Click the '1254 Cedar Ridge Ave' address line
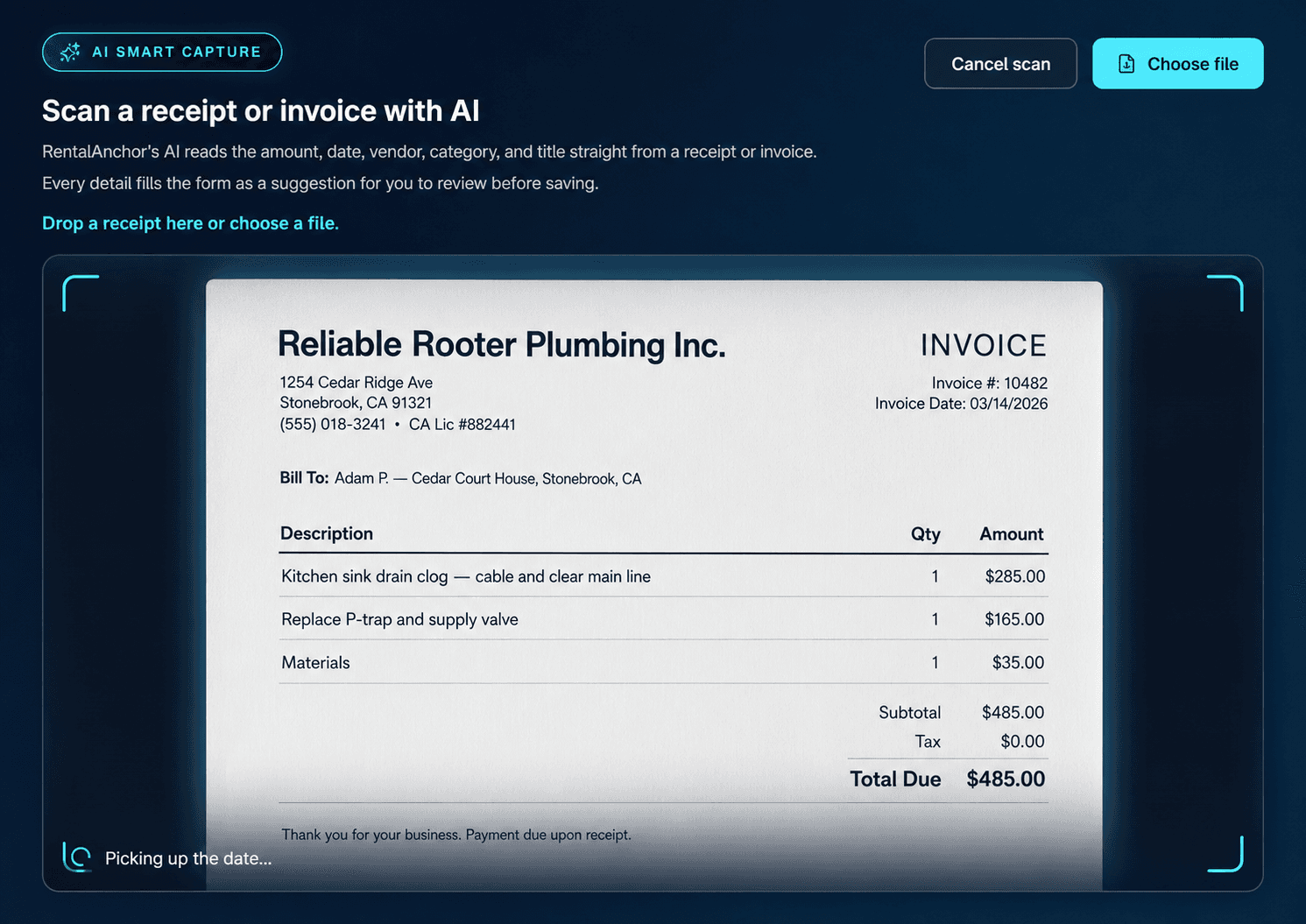Screen dimensions: 1306x924 [x=356, y=382]
